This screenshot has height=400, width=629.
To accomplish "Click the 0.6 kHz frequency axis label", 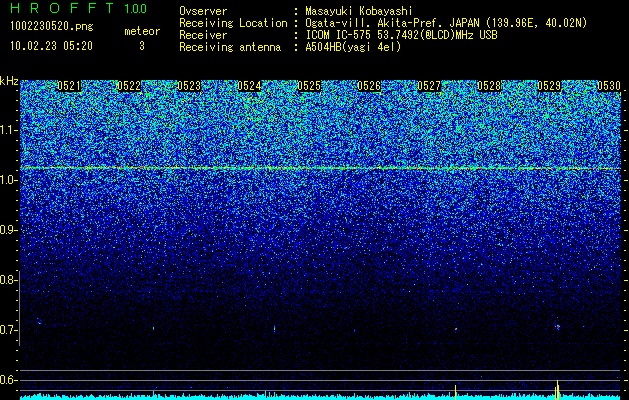I will tap(8, 380).
